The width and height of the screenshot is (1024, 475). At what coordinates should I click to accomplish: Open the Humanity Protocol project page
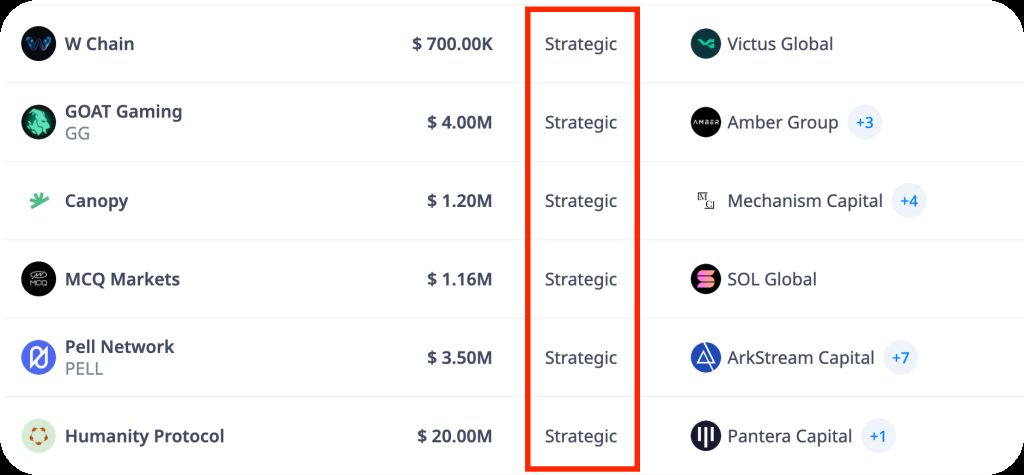(x=144, y=436)
